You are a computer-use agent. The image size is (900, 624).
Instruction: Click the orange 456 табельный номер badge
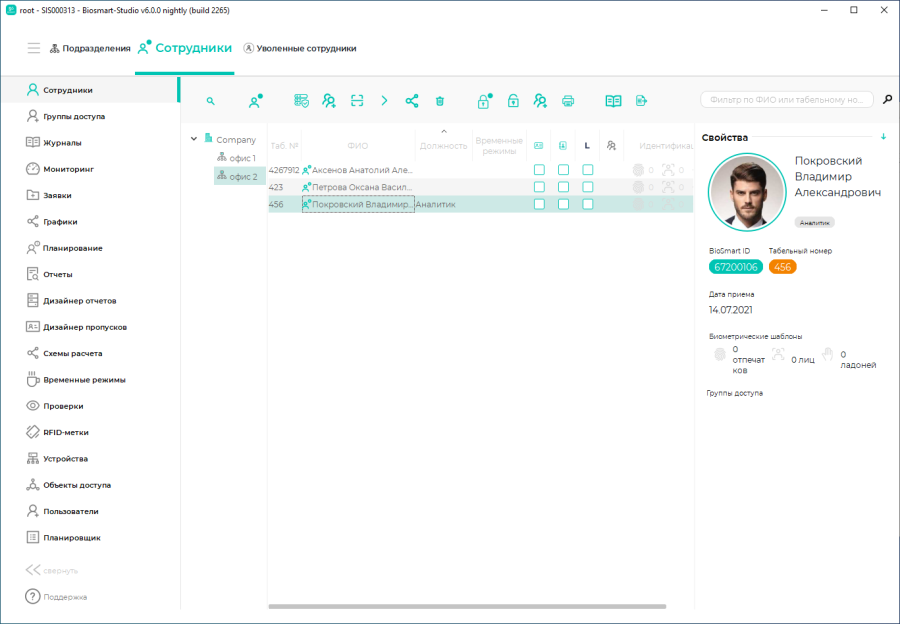pos(782,267)
